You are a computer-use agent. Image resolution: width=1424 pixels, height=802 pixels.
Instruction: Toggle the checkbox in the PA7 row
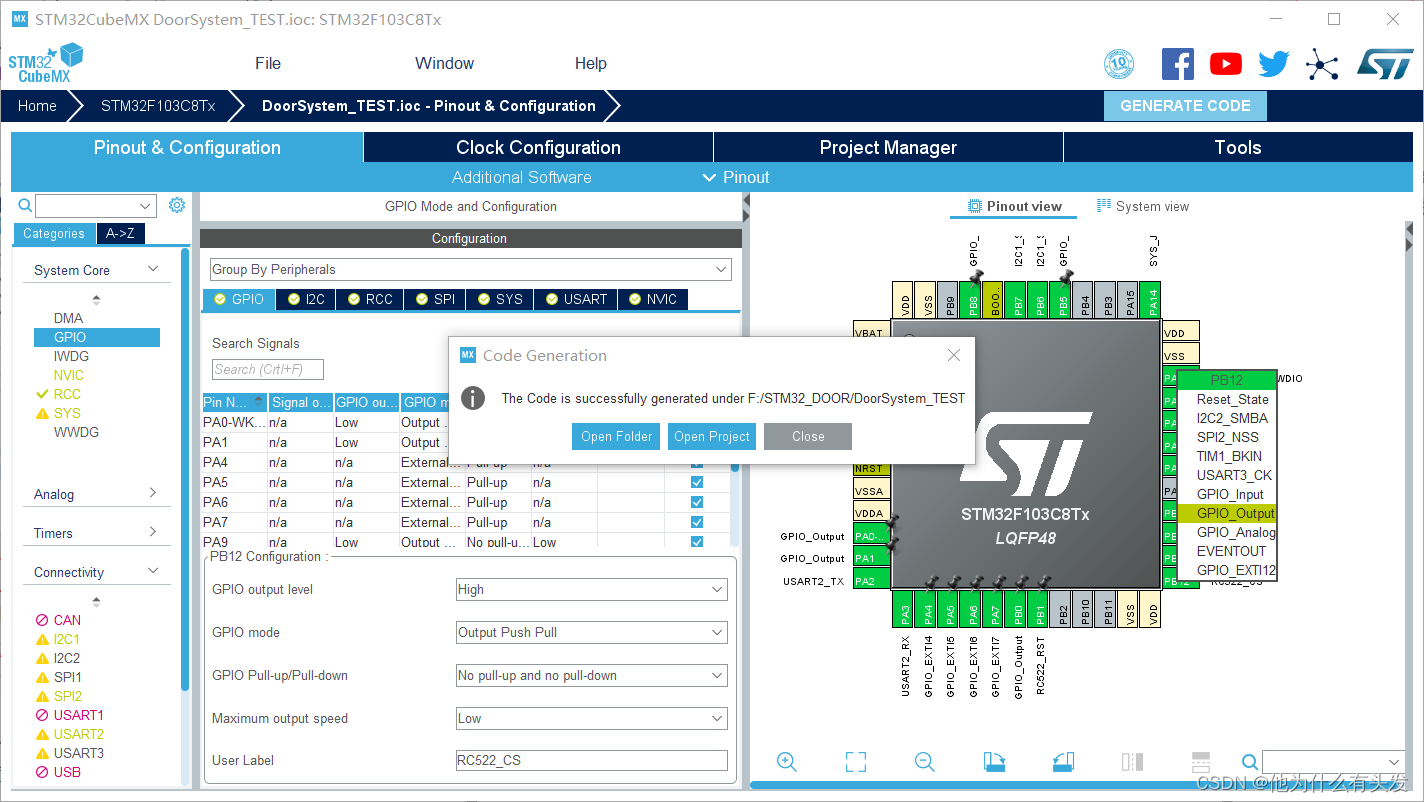(x=697, y=522)
